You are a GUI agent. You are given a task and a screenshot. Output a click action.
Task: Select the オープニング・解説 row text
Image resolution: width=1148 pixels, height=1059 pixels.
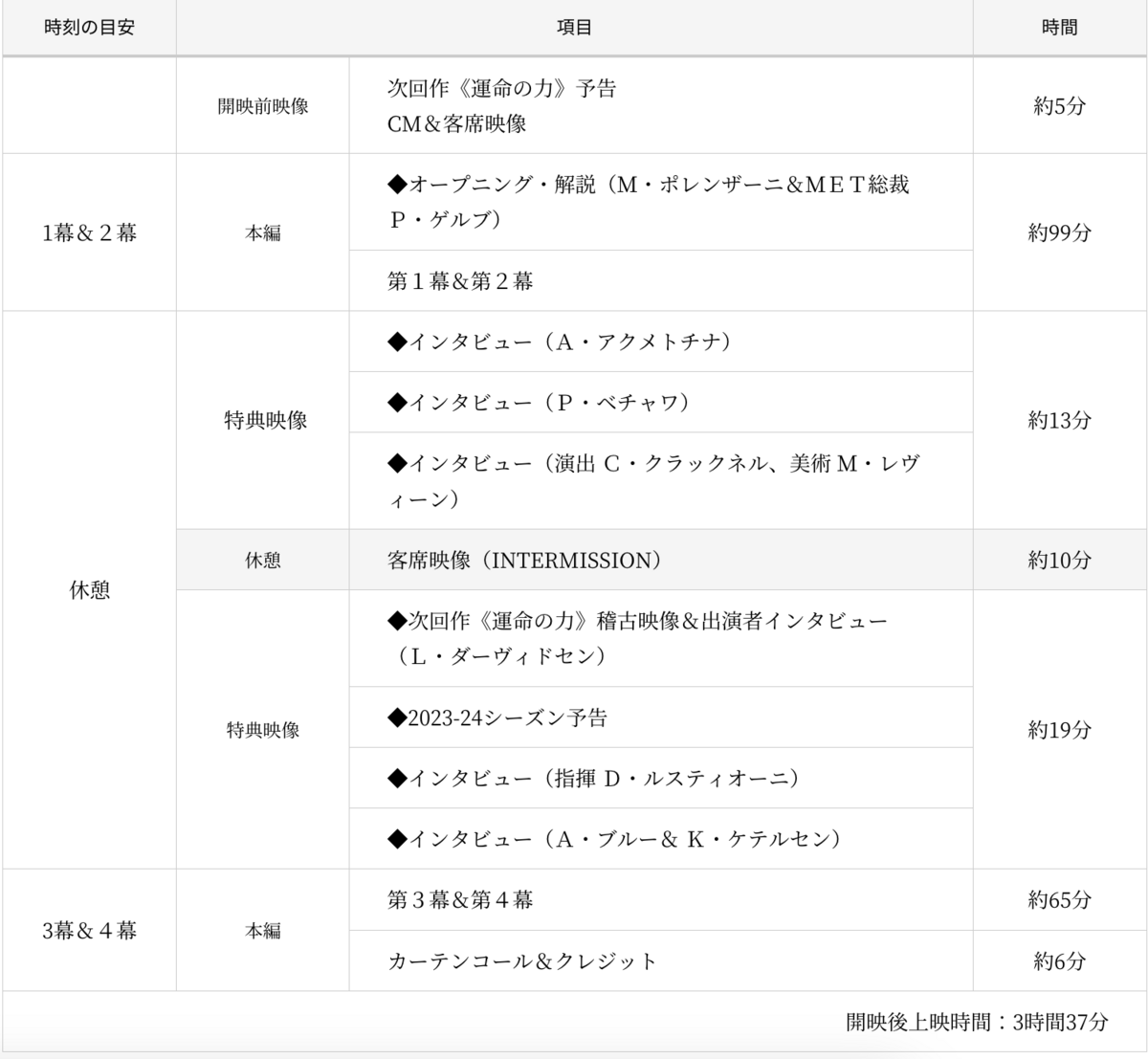660,202
